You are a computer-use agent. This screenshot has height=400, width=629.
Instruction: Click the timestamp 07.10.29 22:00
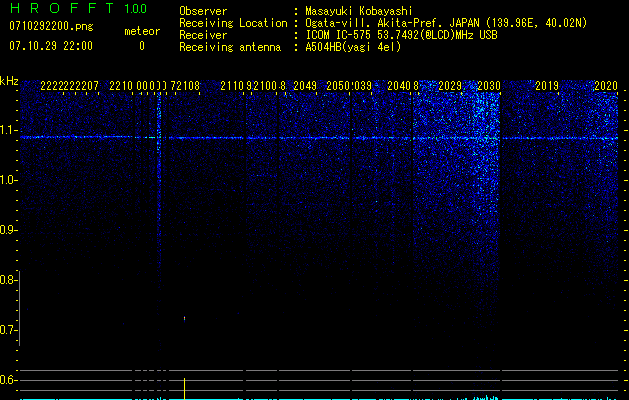click(51, 45)
